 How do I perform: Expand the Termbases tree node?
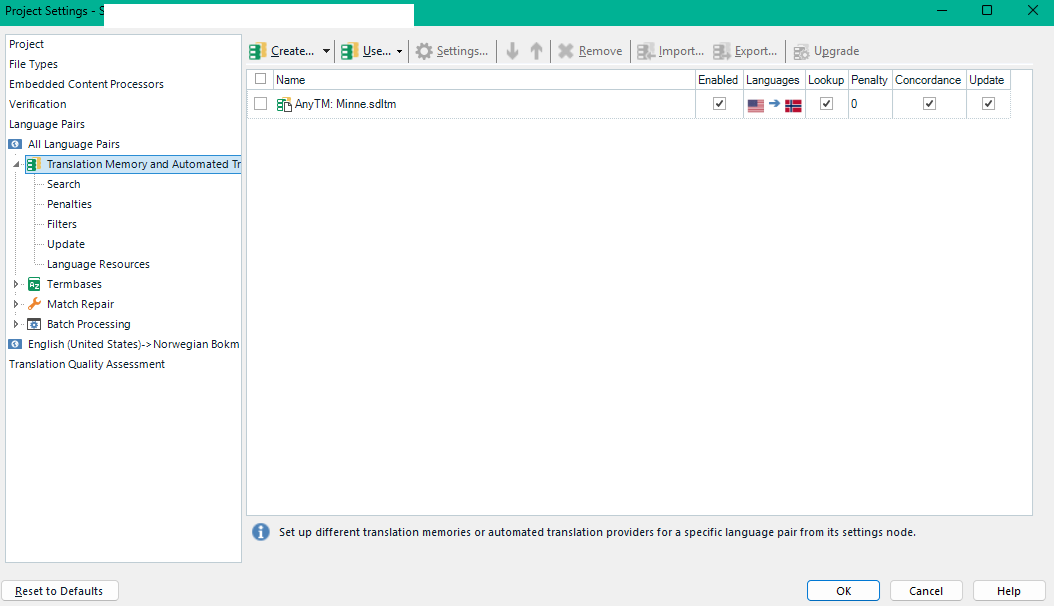(x=17, y=284)
